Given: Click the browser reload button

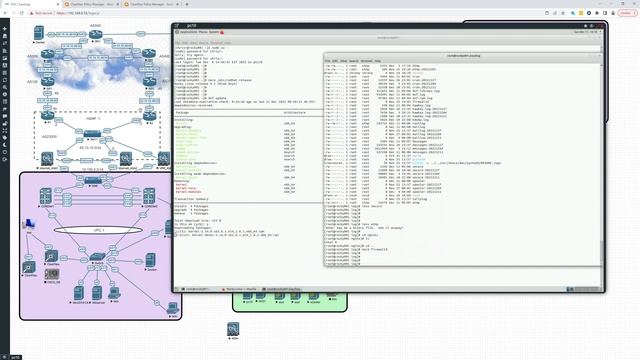Looking at the screenshot, I should click(x=22, y=13).
